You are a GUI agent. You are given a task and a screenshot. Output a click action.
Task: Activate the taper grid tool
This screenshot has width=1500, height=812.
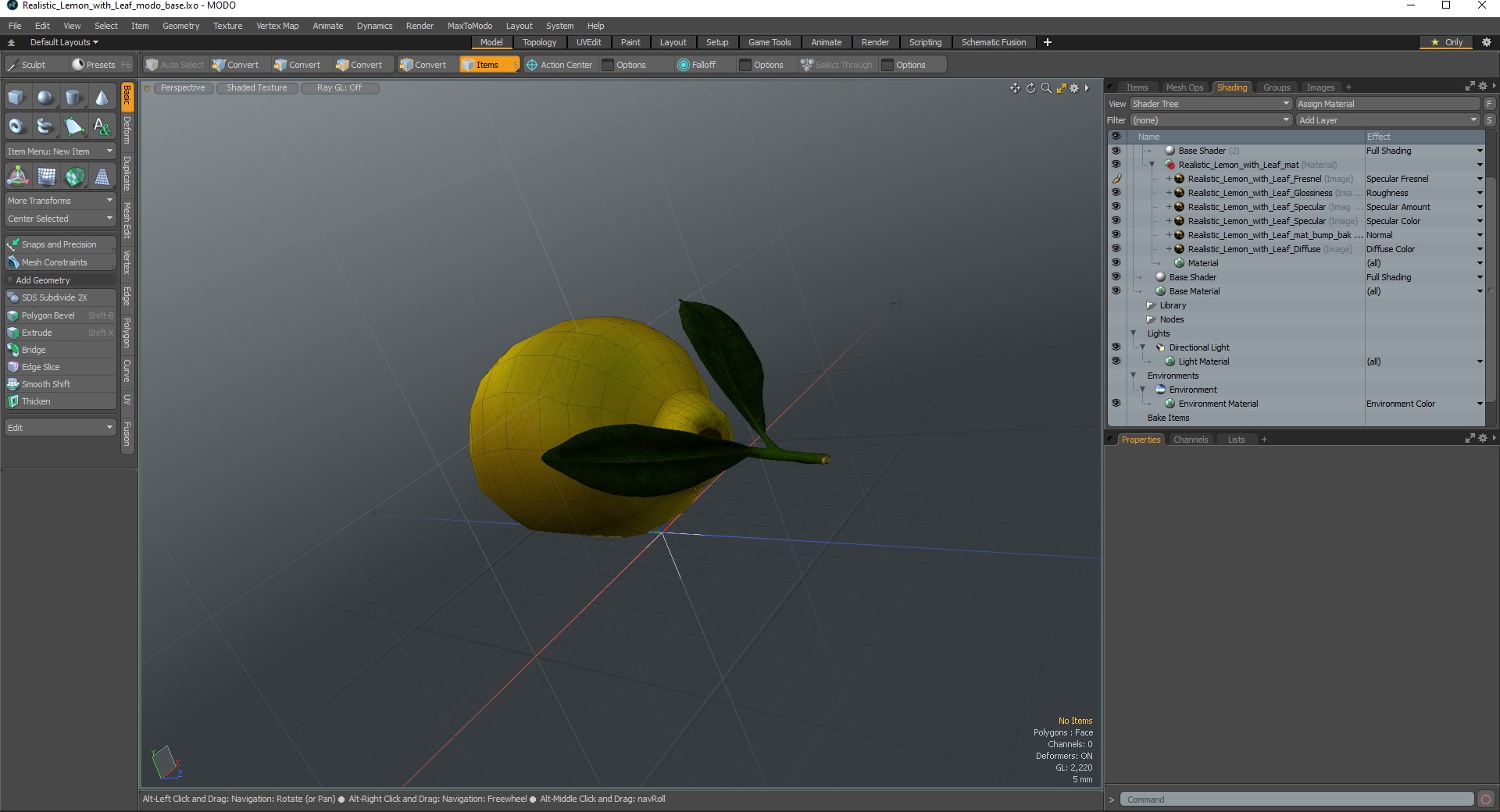(x=102, y=176)
